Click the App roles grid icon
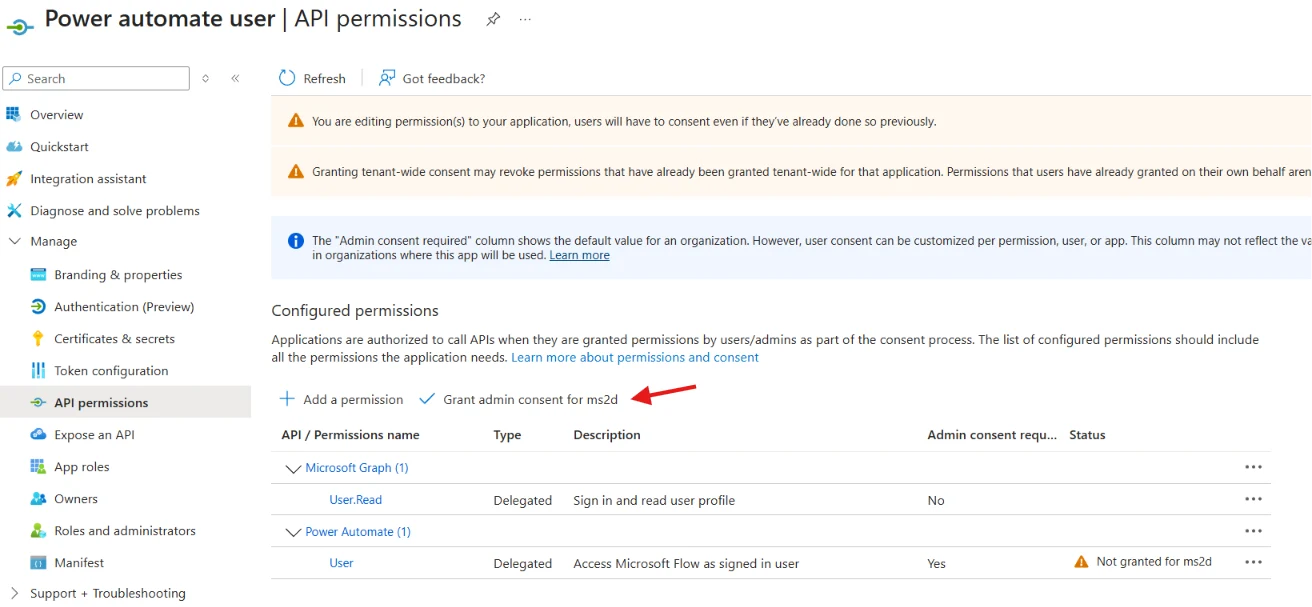The width and height of the screenshot is (1312, 607). click(x=38, y=466)
